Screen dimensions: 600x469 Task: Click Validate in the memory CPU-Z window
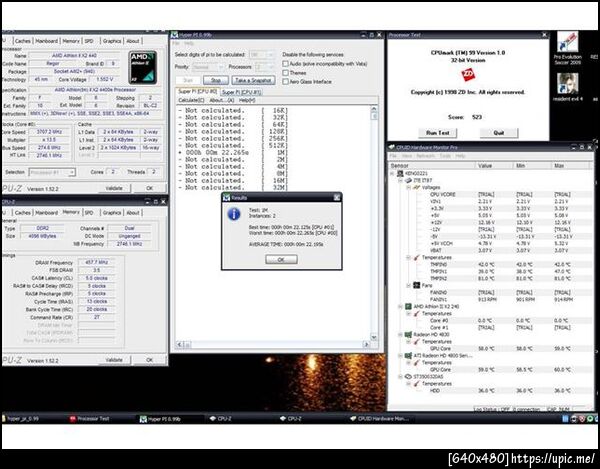(x=114, y=360)
